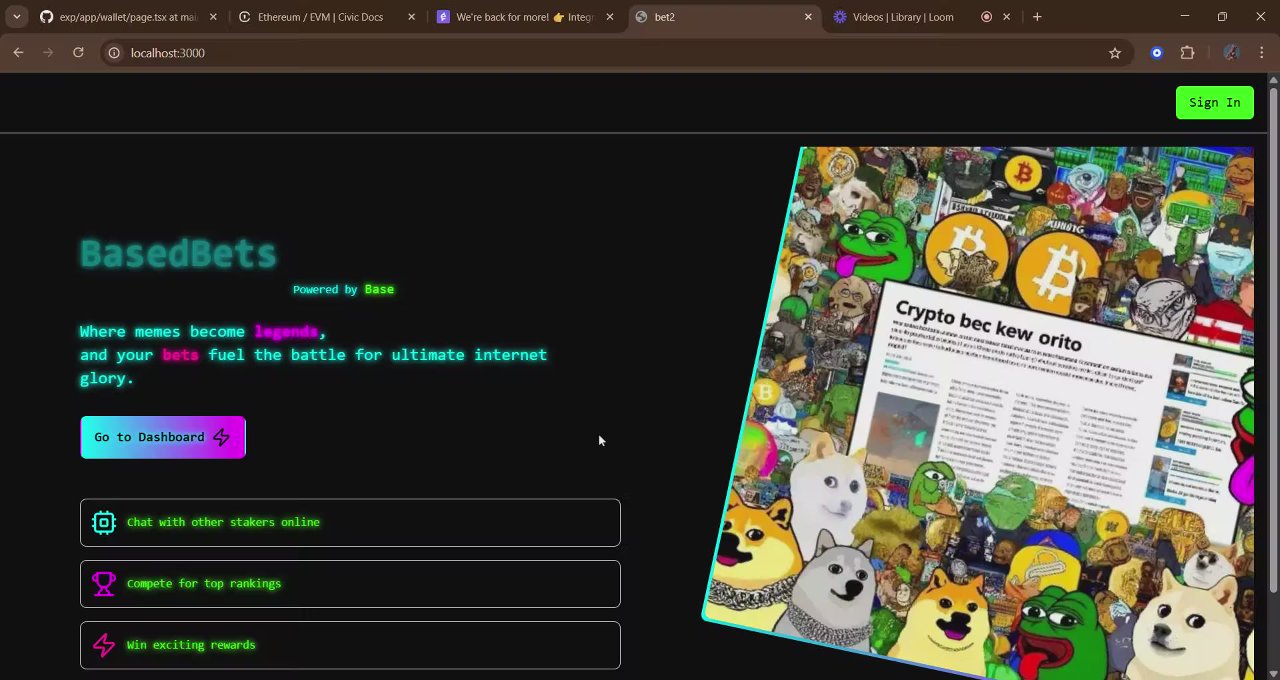The height and width of the screenshot is (680, 1280).
Task: Click the highlighted word "bets"
Action: click(x=180, y=355)
